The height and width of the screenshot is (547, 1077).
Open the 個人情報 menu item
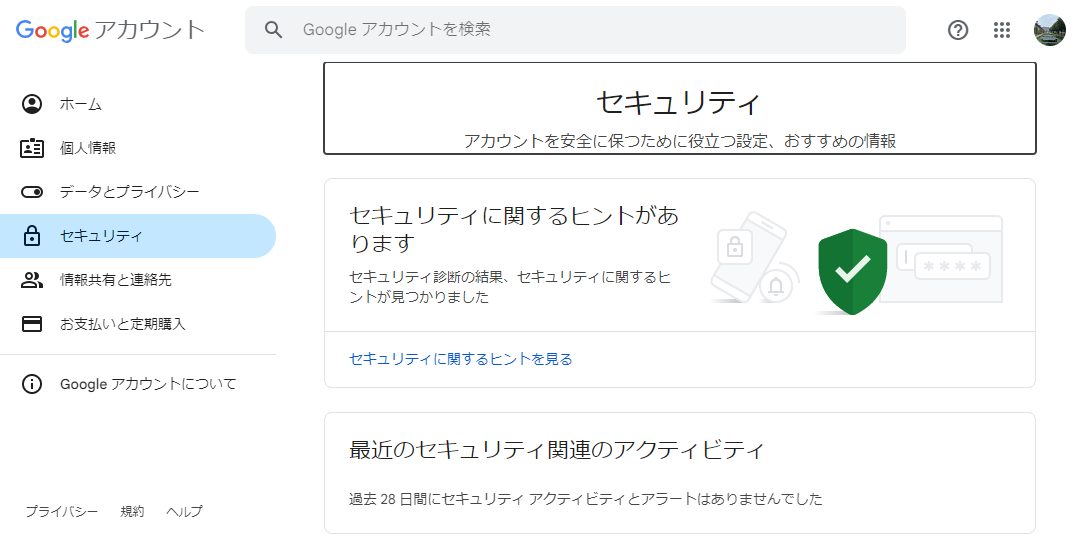click(137, 148)
